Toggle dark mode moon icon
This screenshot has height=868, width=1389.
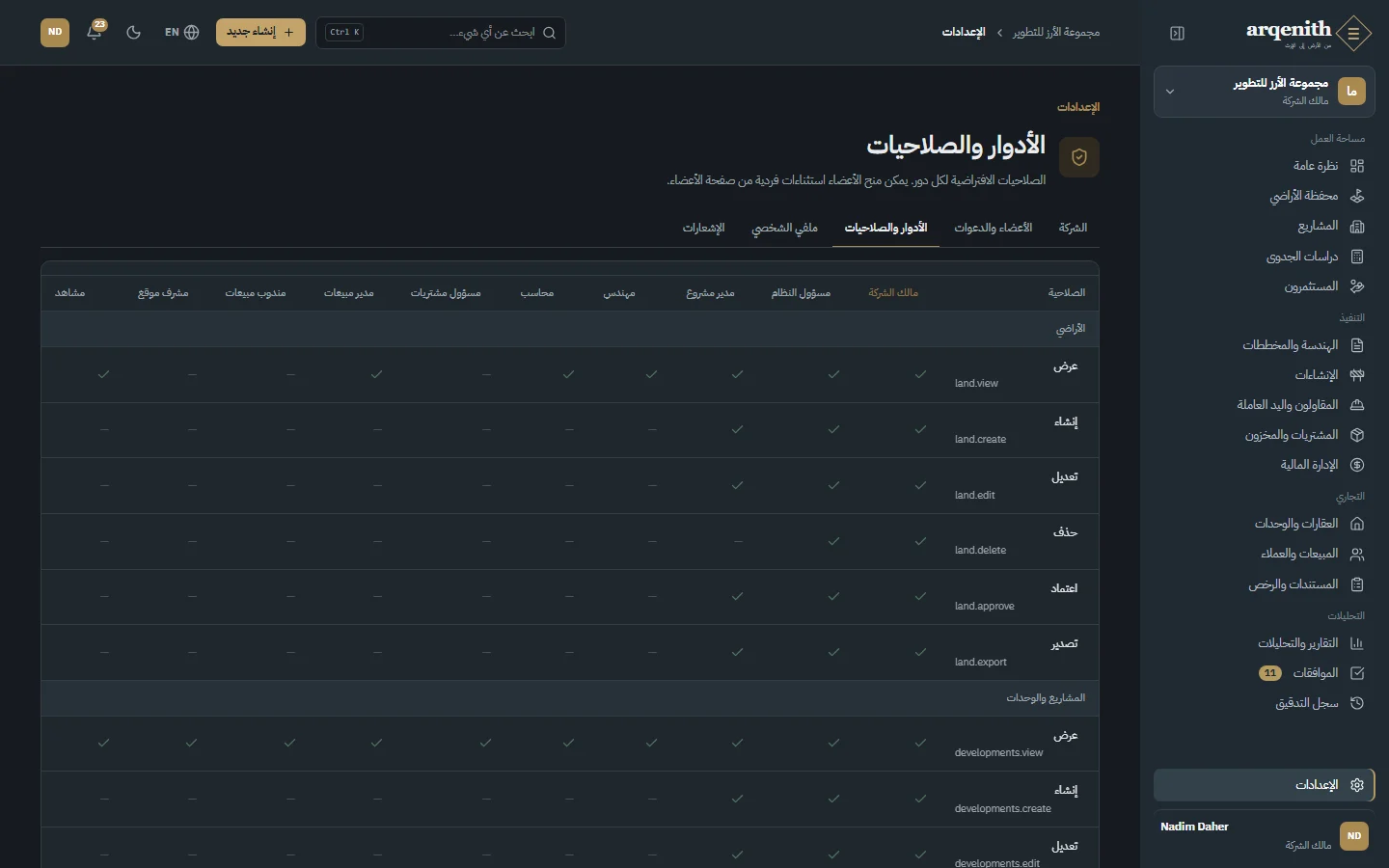tap(134, 32)
